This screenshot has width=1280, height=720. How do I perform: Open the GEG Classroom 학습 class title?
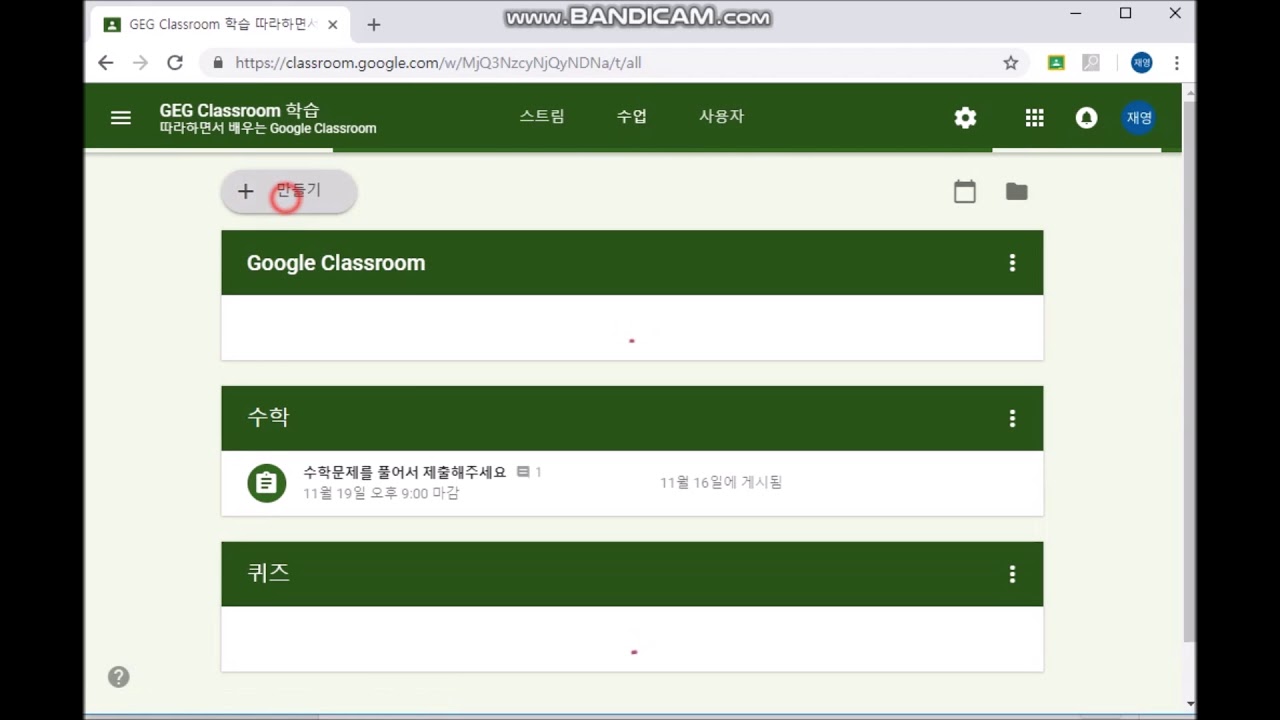(240, 110)
